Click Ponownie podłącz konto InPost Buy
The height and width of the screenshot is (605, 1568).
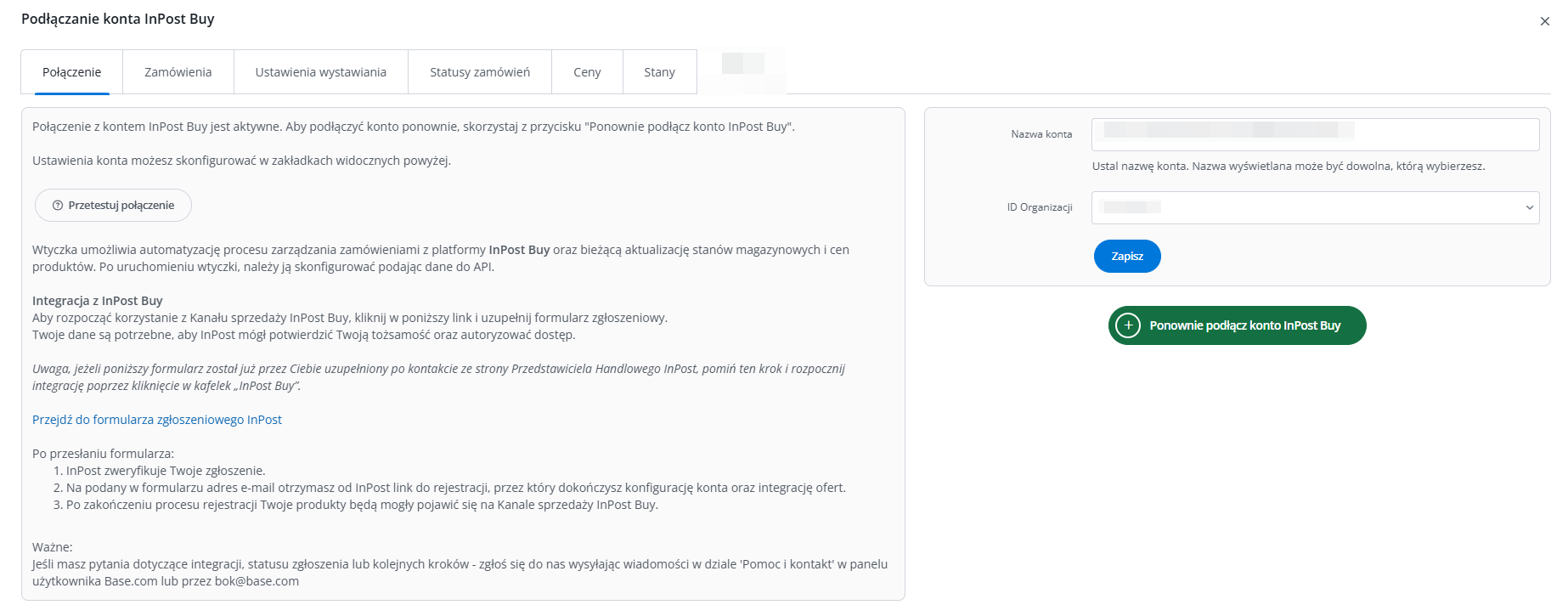1244,325
